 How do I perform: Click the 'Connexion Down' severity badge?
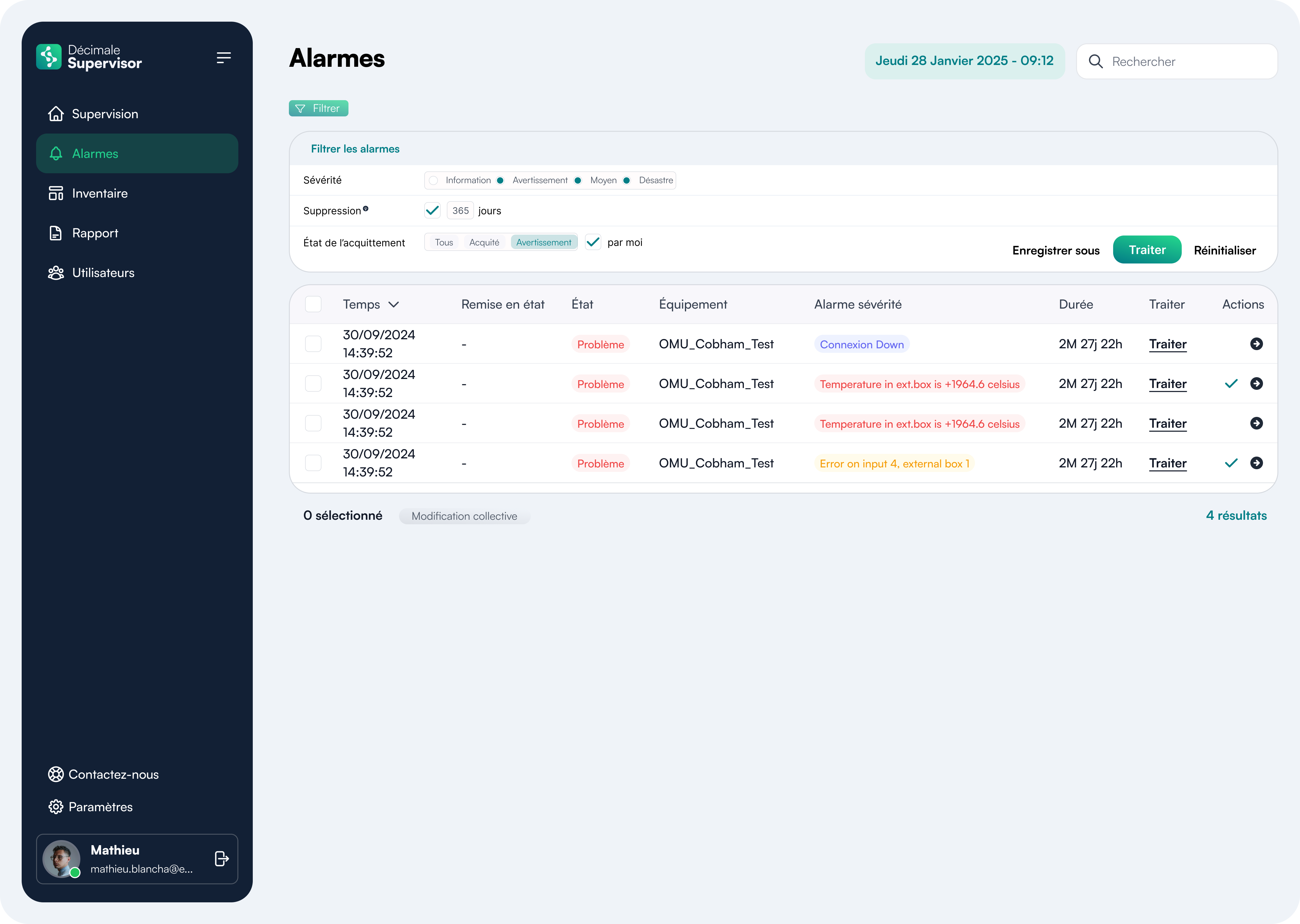coord(862,344)
